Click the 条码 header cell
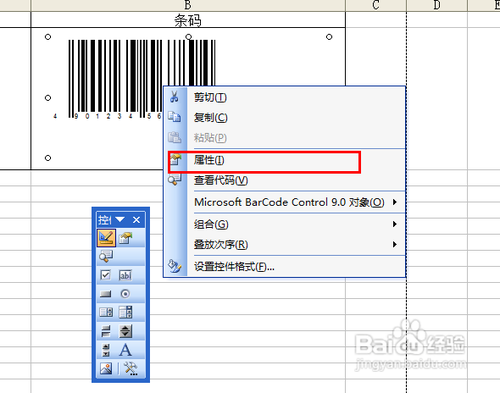Image resolution: width=500 pixels, height=393 pixels. coord(188,20)
